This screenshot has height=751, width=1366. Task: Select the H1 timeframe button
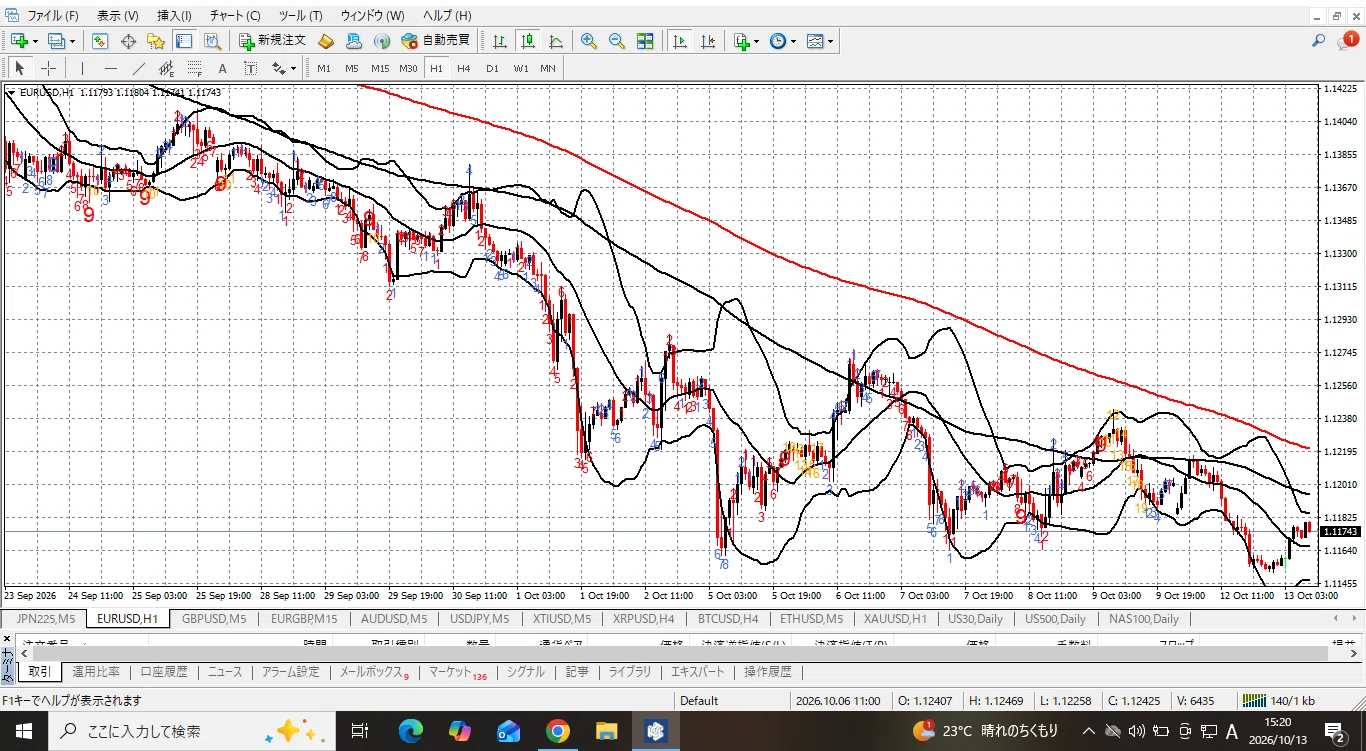pyautogui.click(x=436, y=68)
